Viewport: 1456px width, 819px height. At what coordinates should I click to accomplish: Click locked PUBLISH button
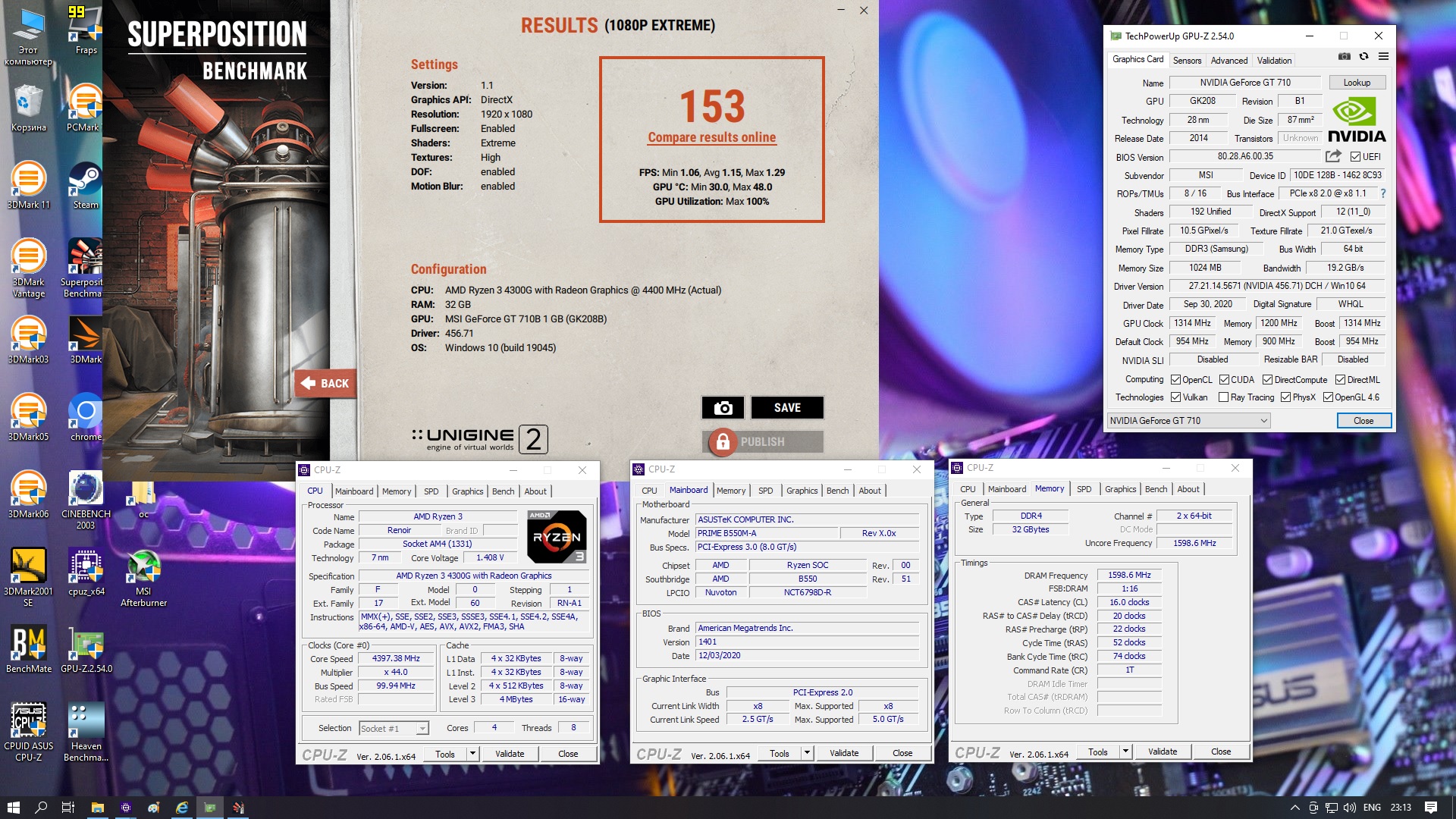(x=763, y=442)
